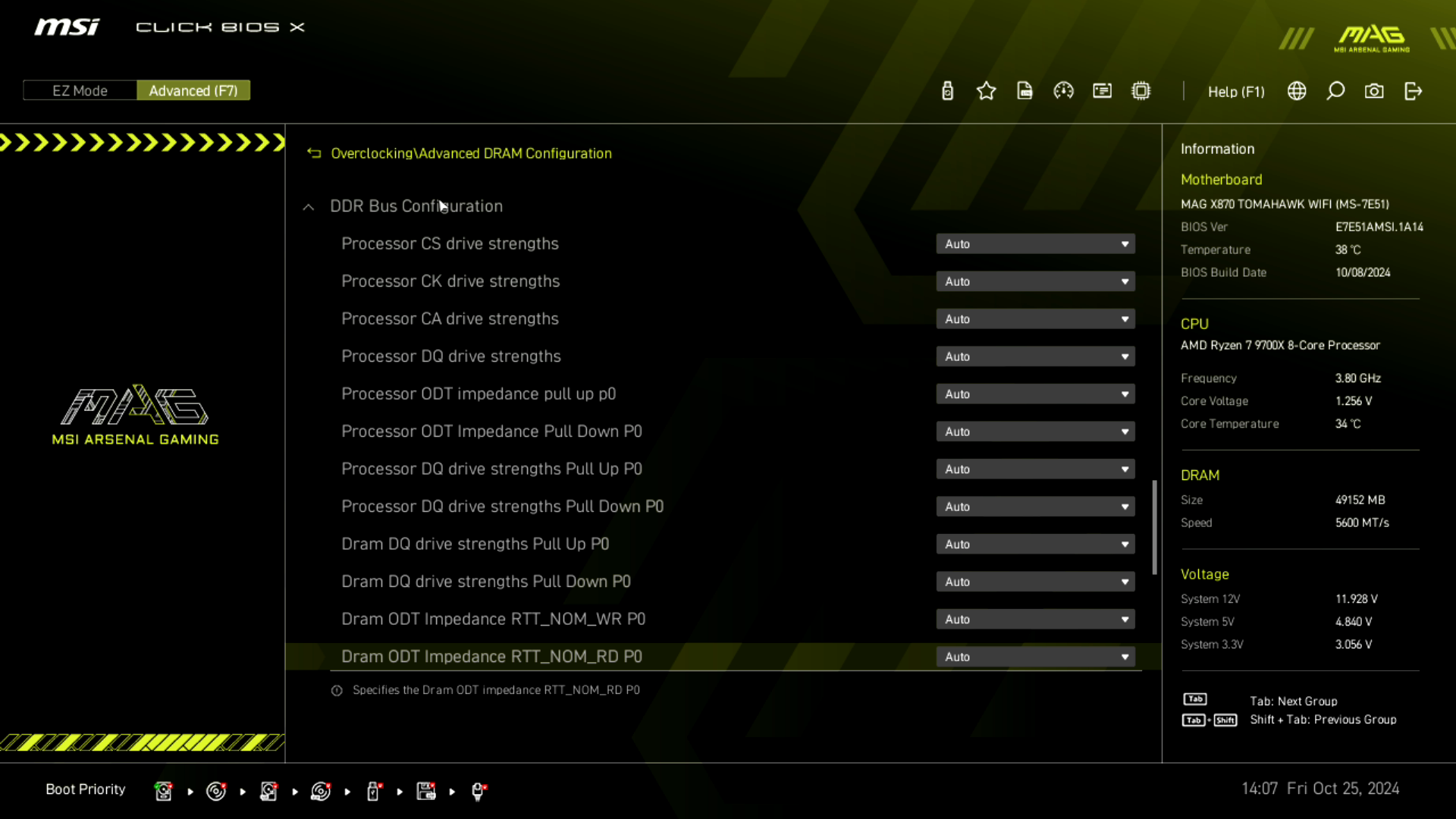Collapse the DDR Bus Configuration section
1456x819 pixels.
click(309, 206)
